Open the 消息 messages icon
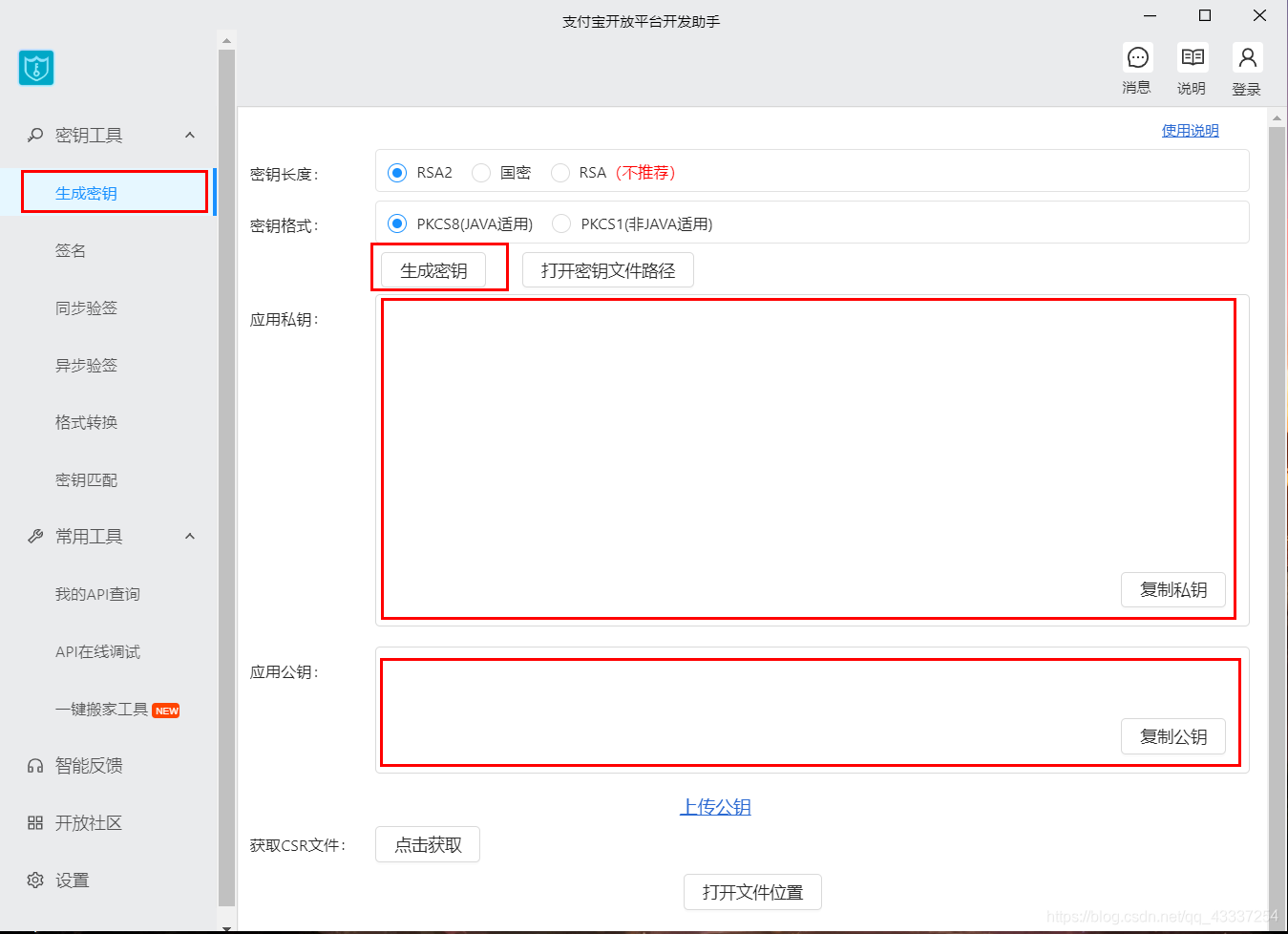 click(1137, 57)
